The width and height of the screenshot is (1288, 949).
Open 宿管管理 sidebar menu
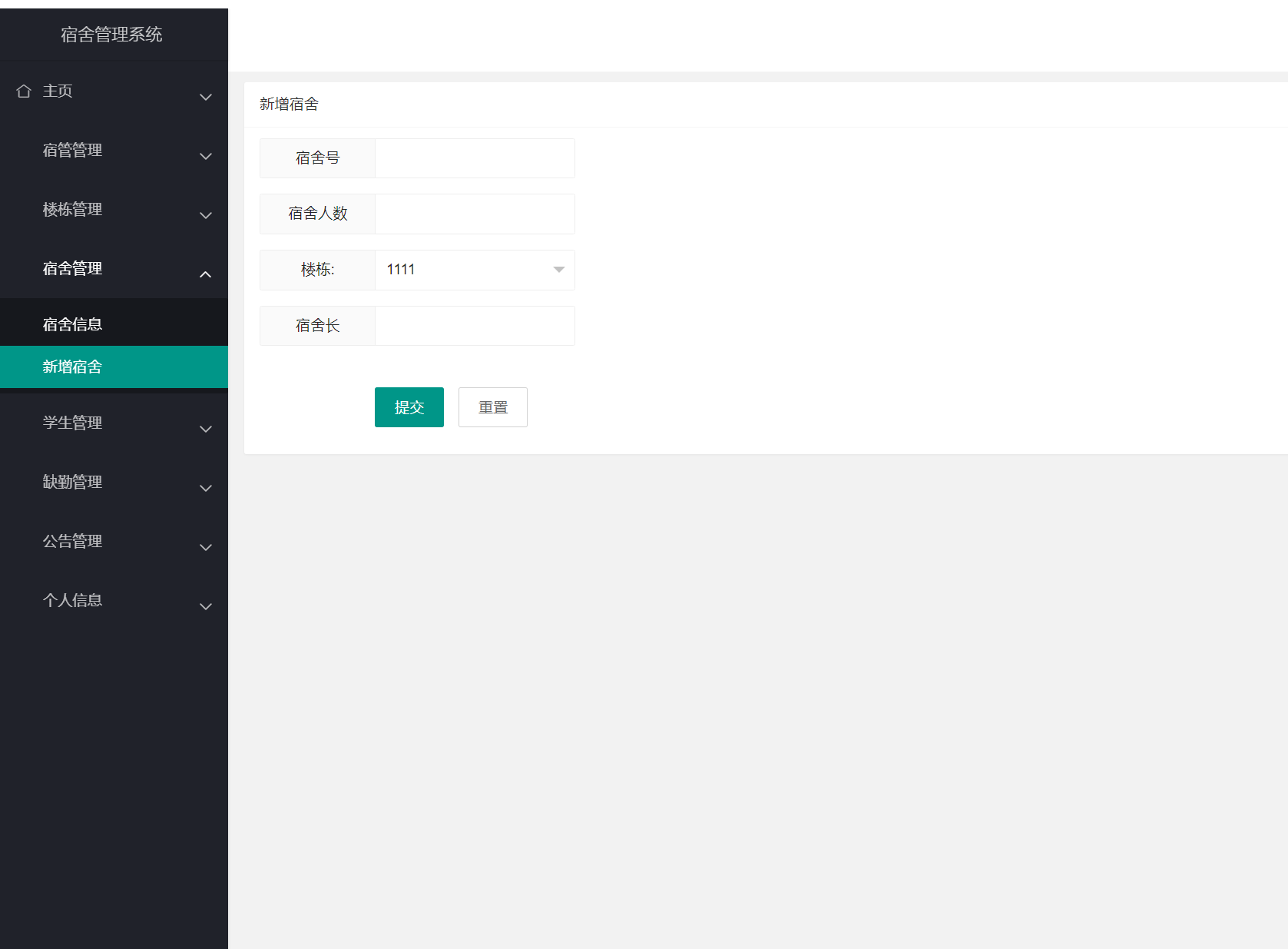114,151
